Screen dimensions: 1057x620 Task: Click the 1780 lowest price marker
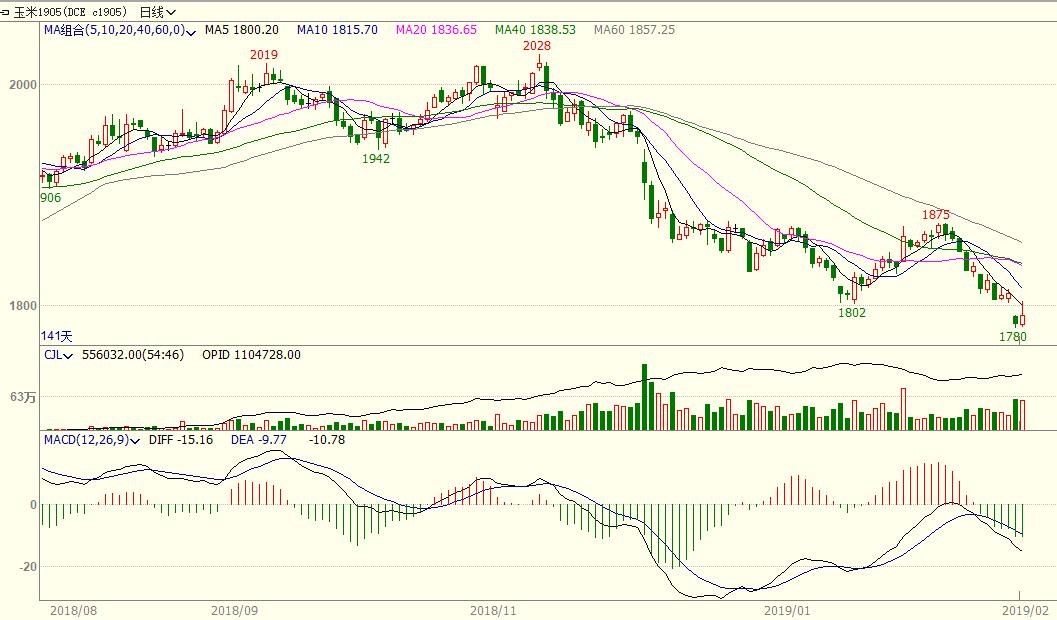(1013, 337)
